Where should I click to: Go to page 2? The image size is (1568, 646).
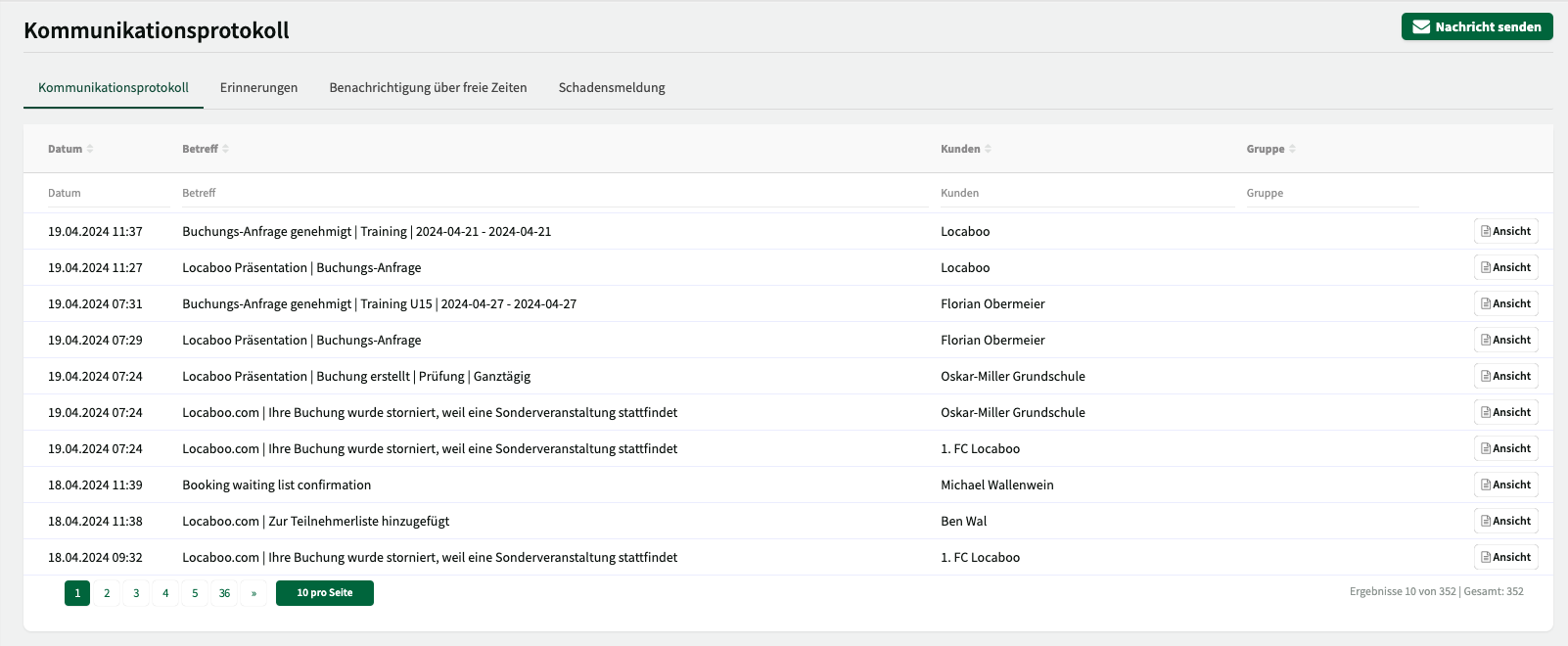107,593
